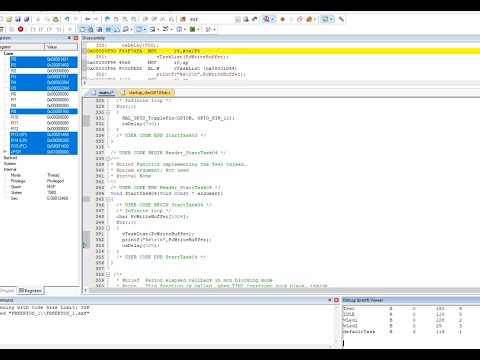
Task: Pin the Command panel
Action: pos(329,300)
